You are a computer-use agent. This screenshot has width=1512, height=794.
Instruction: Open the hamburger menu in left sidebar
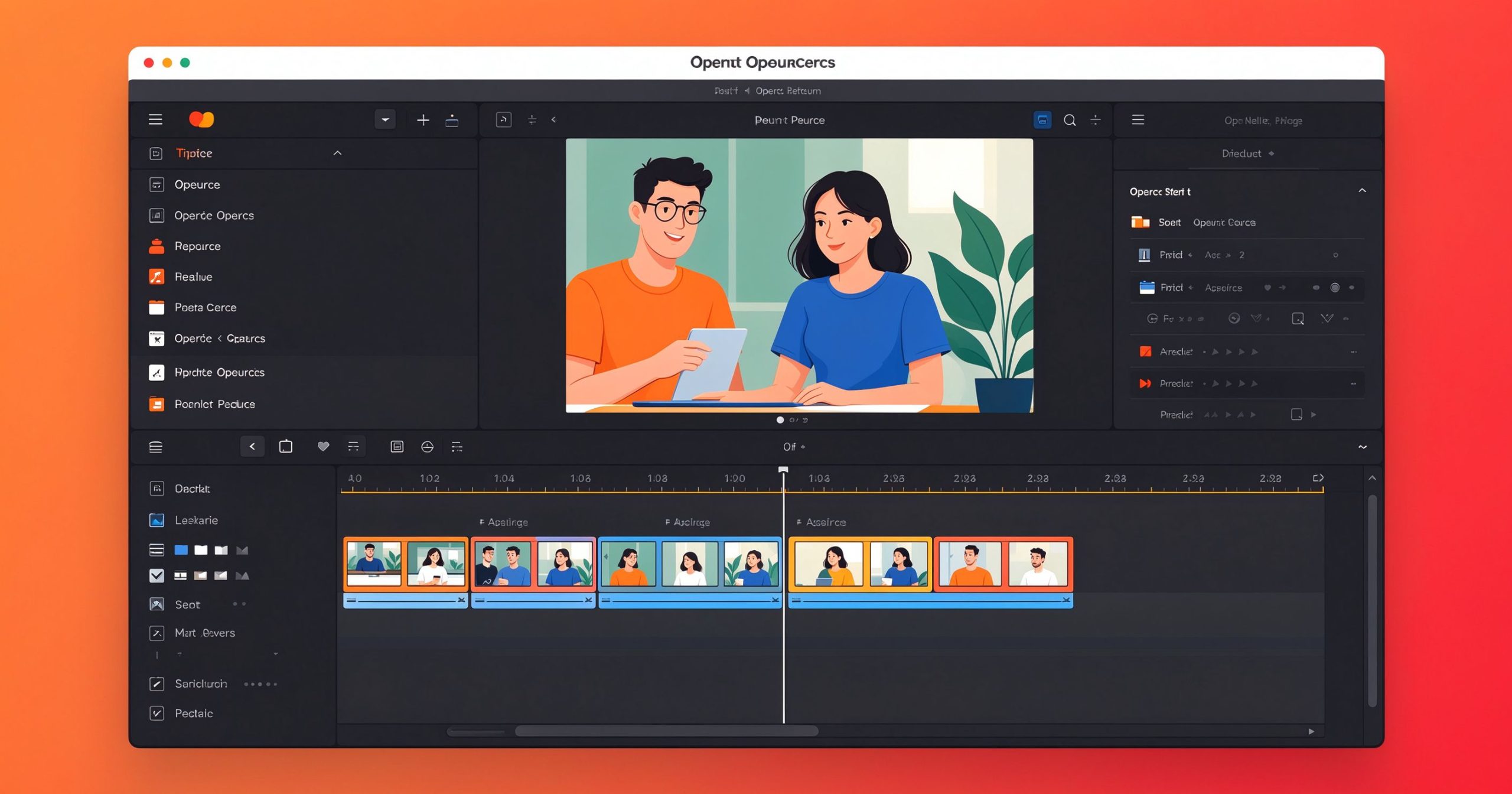point(155,119)
